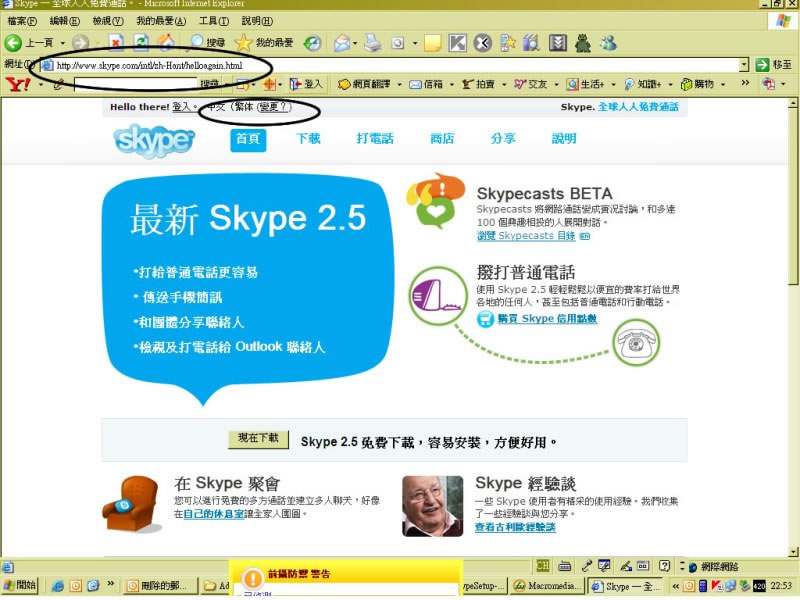
Task: Open the Back button history dropdown arrow
Action: coord(63,43)
